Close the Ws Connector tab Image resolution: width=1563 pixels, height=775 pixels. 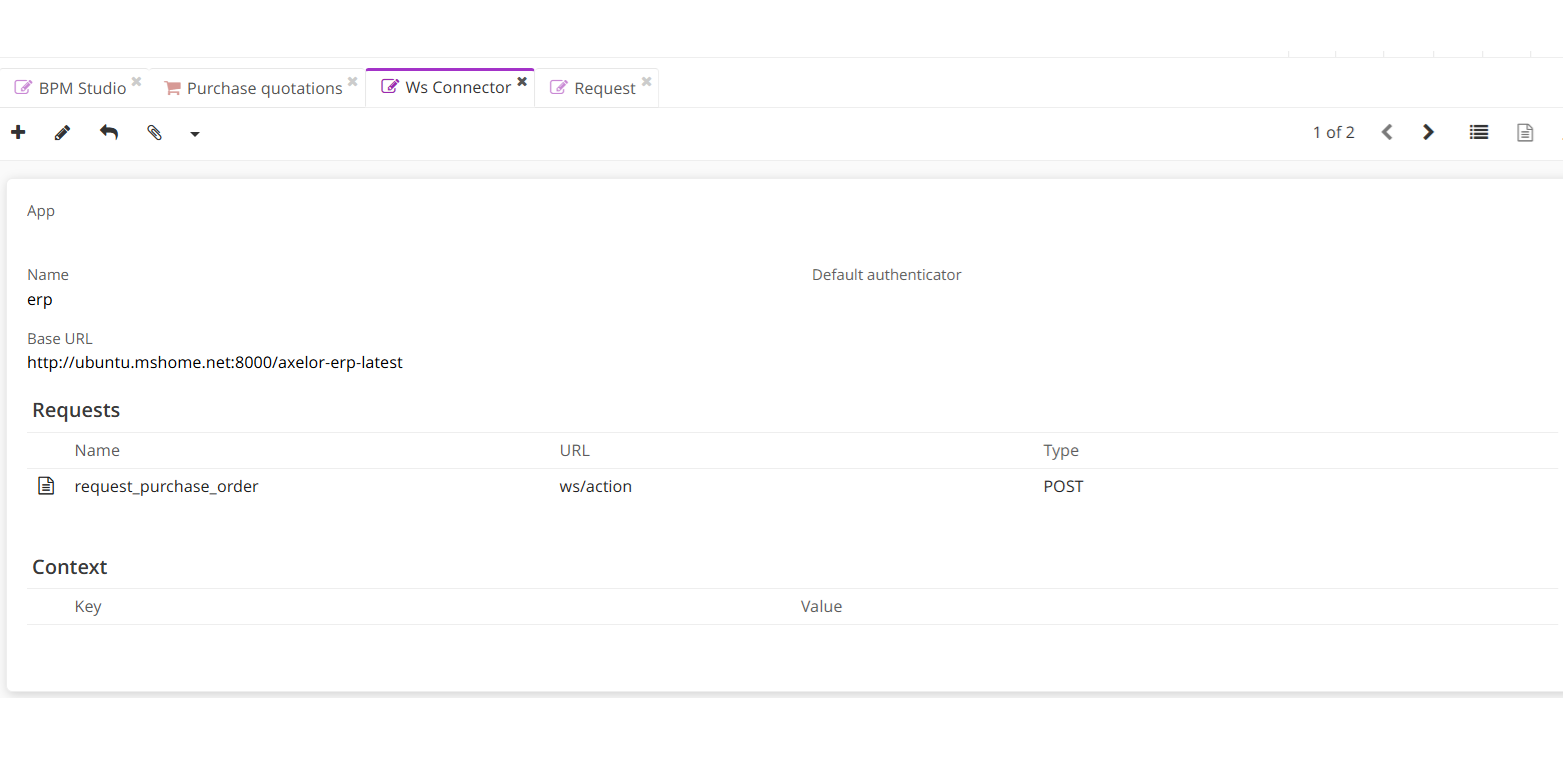tap(522, 81)
